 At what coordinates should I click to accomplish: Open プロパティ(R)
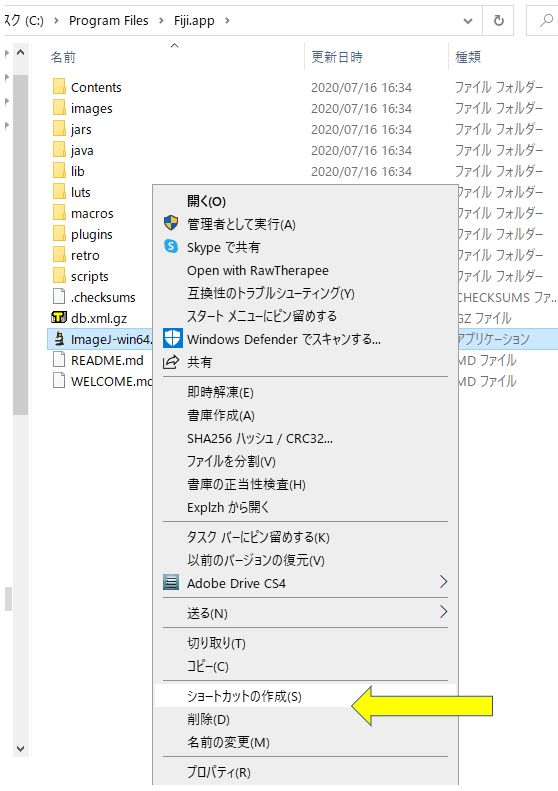coord(219,772)
